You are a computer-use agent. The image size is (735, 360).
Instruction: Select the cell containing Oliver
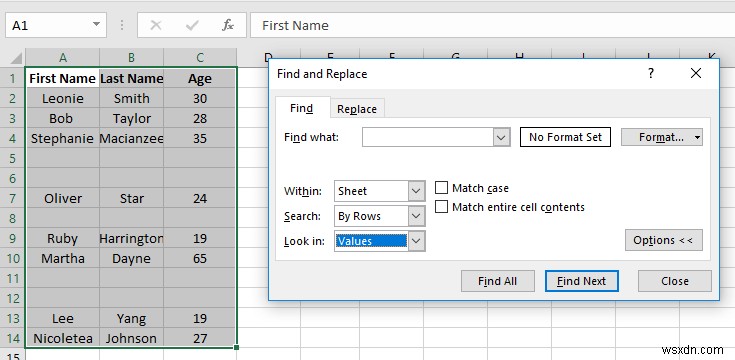(62, 198)
